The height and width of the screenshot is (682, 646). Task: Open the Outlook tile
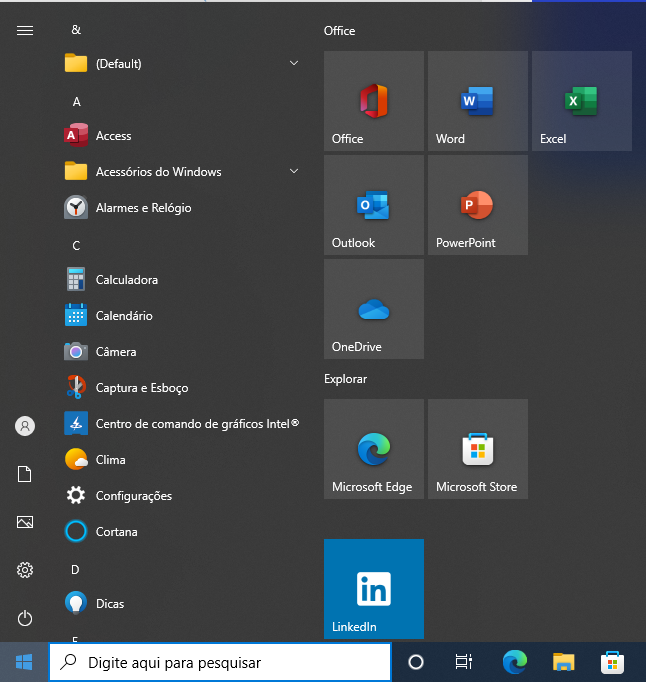point(374,205)
